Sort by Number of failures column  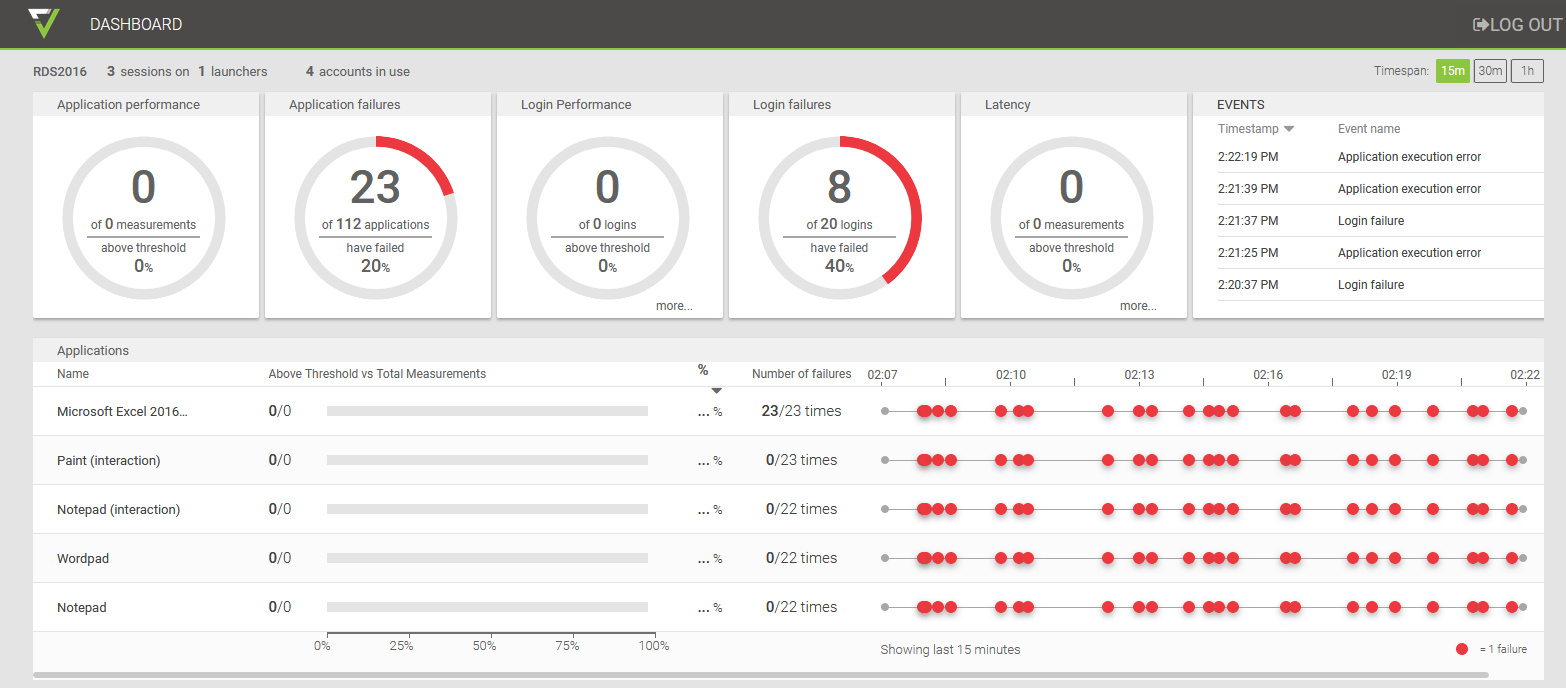click(802, 374)
